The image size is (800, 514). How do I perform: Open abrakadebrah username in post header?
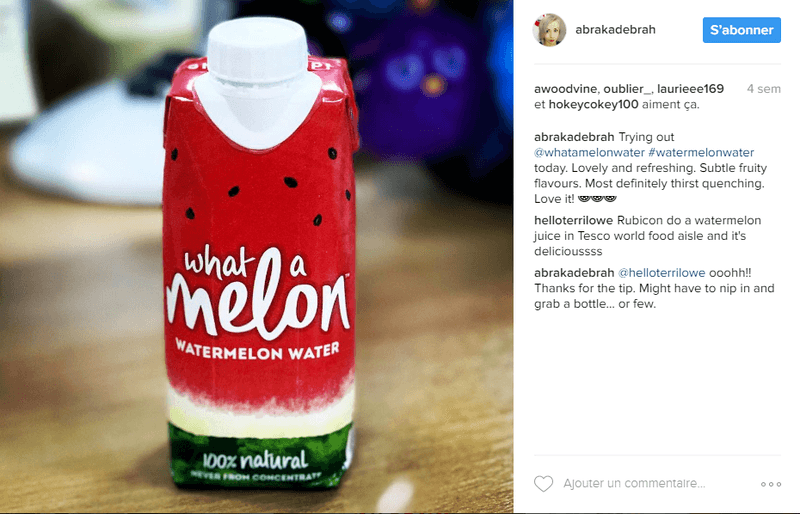[x=615, y=30]
